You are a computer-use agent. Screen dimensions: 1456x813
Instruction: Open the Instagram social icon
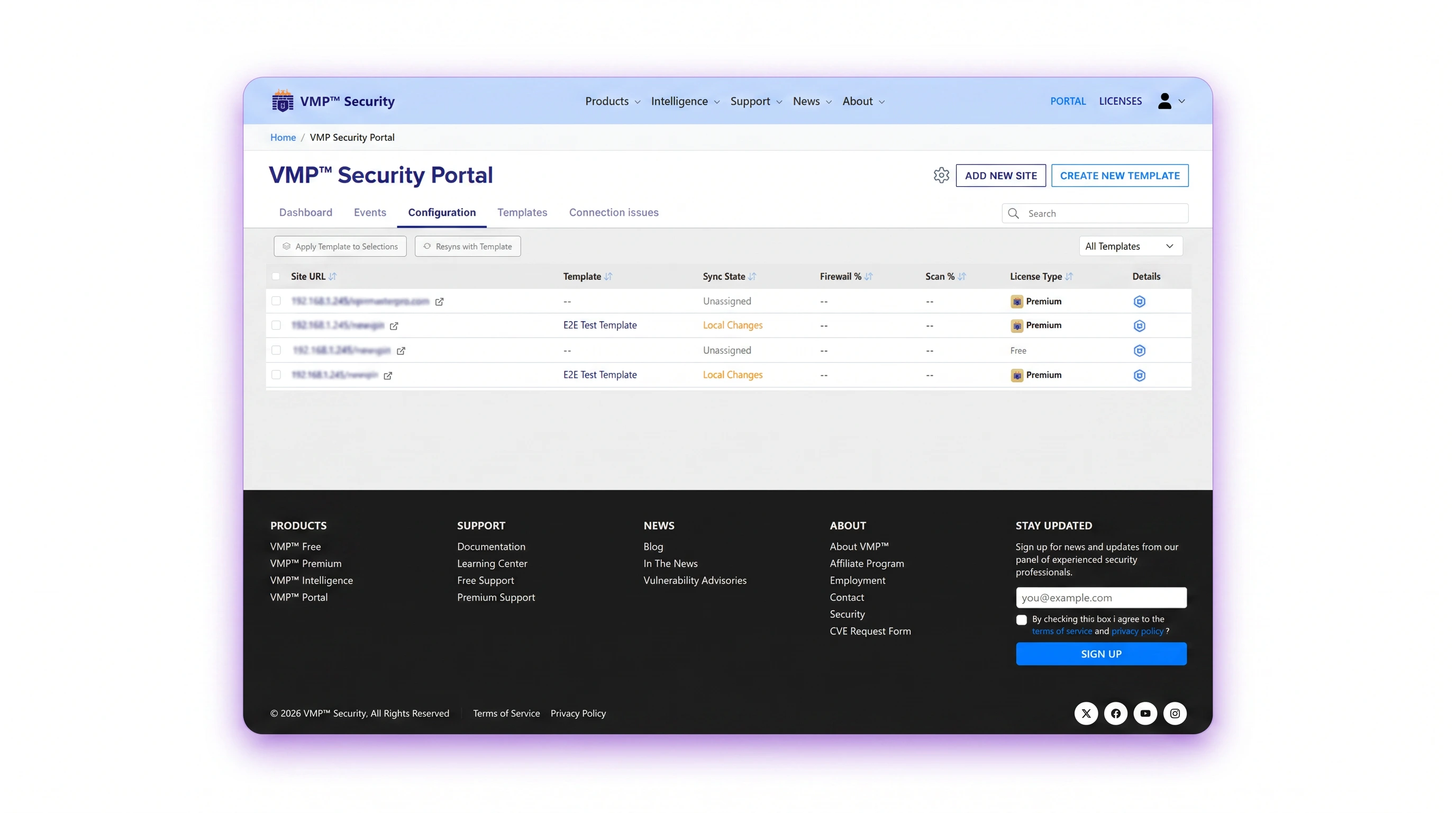(x=1175, y=713)
